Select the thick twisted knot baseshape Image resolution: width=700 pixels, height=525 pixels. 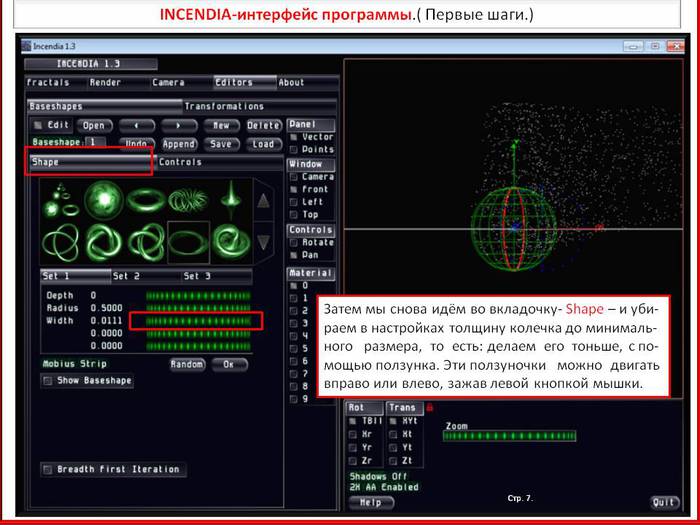point(104,243)
